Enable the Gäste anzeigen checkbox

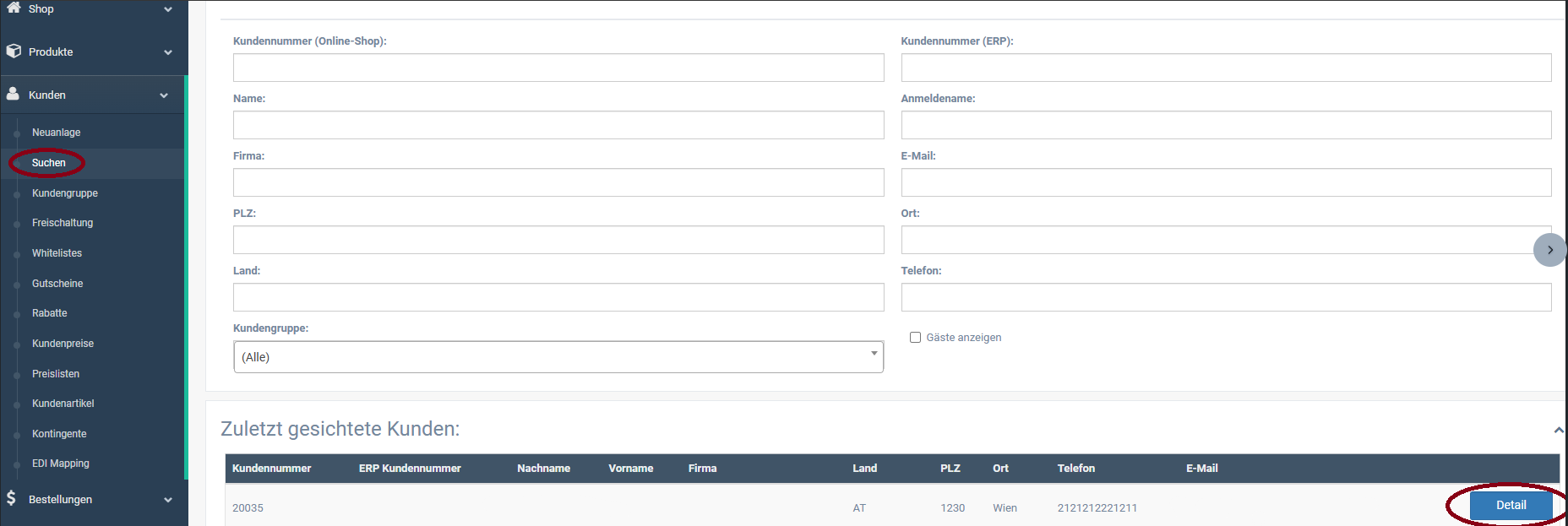pyautogui.click(x=915, y=338)
